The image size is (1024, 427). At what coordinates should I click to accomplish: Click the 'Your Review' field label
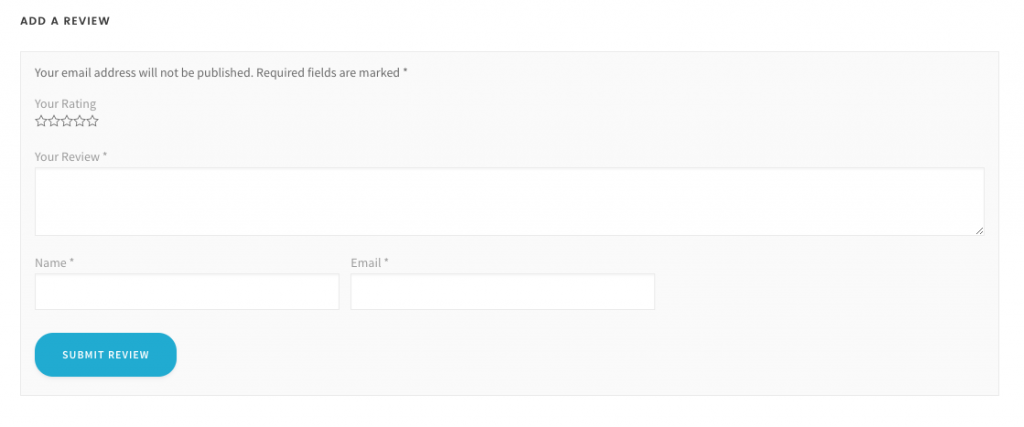(67, 157)
